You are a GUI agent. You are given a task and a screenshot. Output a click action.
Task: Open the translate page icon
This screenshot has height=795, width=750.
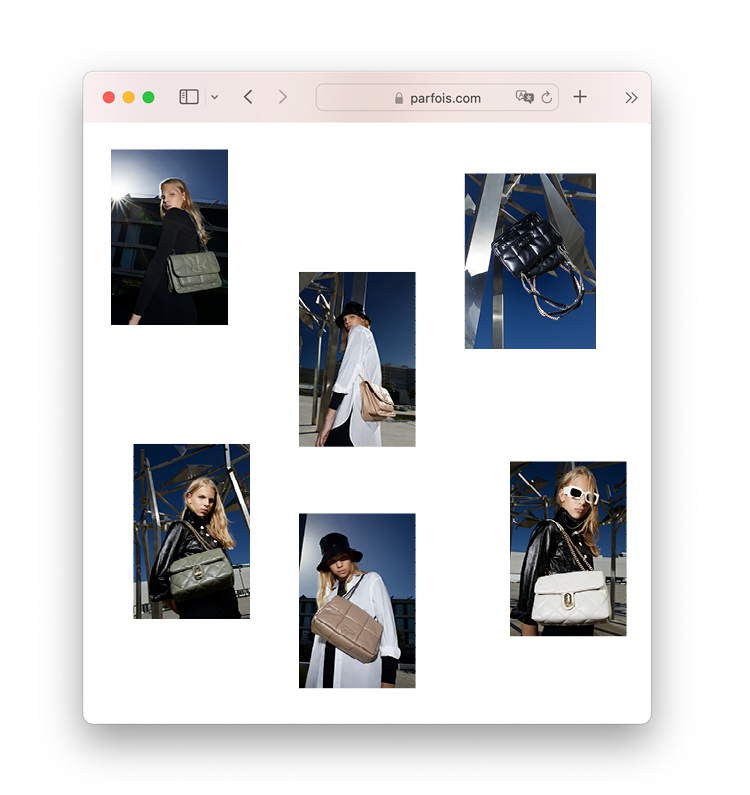524,96
